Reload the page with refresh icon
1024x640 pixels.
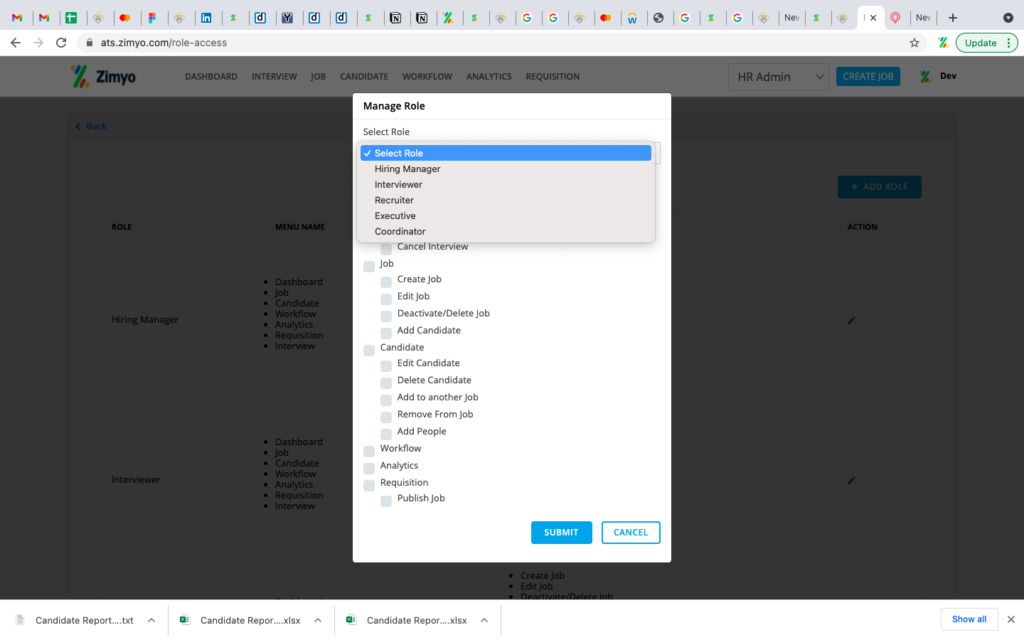pyautogui.click(x=61, y=42)
